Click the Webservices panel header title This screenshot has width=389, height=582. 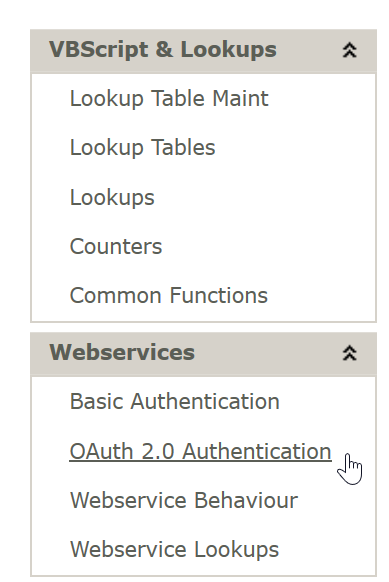(122, 352)
